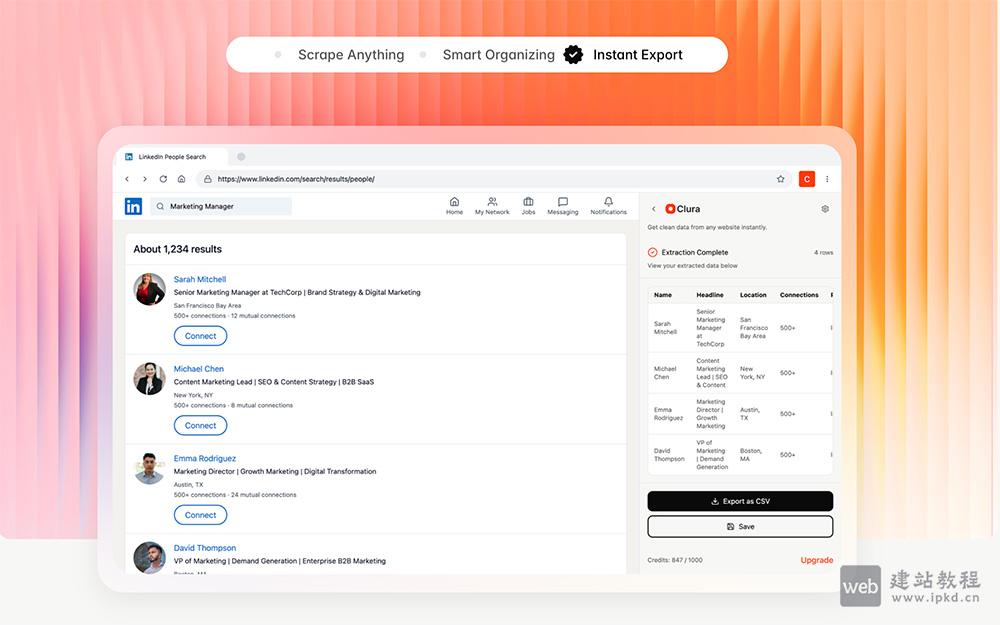Open My Network icon

492,205
